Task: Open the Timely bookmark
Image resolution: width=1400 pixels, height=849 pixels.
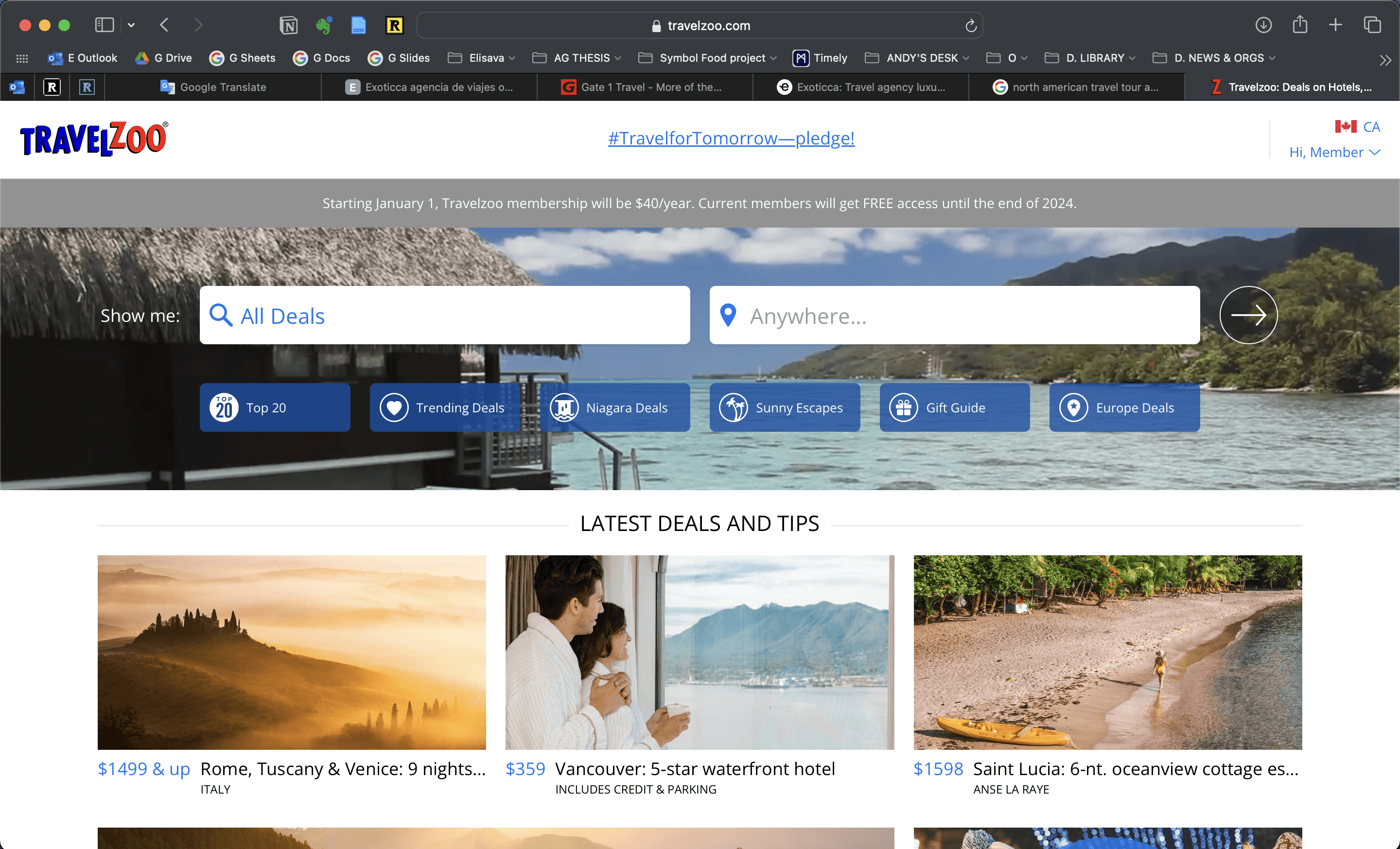Action: tap(821, 58)
